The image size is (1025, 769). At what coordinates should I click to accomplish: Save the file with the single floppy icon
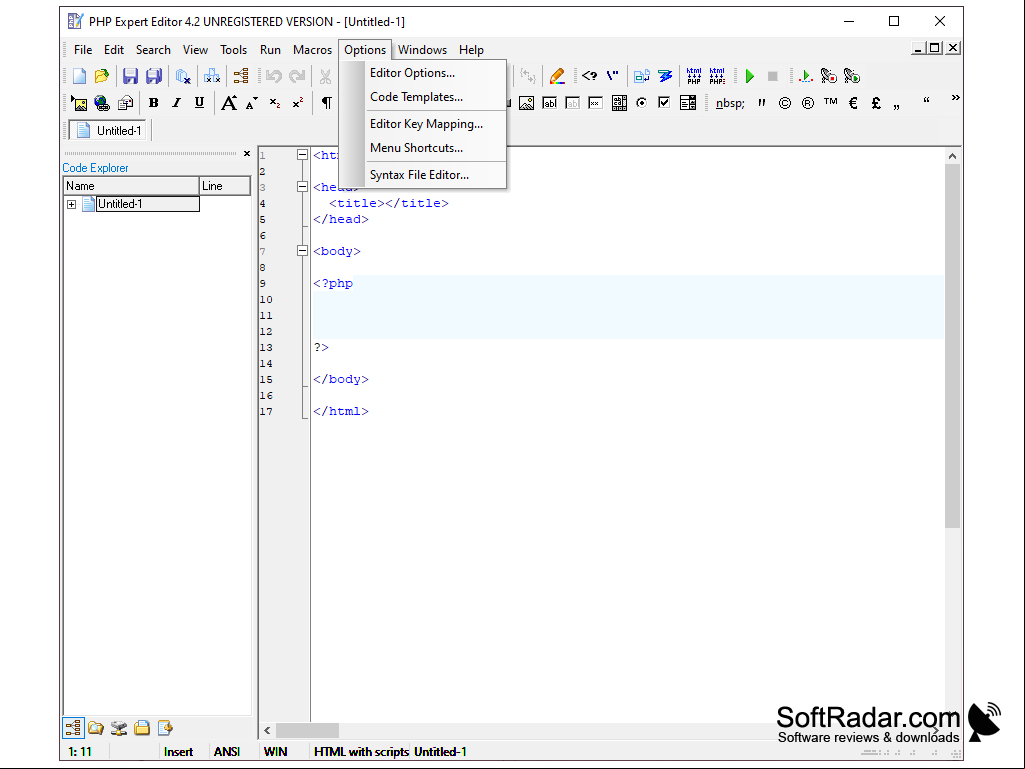coord(130,77)
